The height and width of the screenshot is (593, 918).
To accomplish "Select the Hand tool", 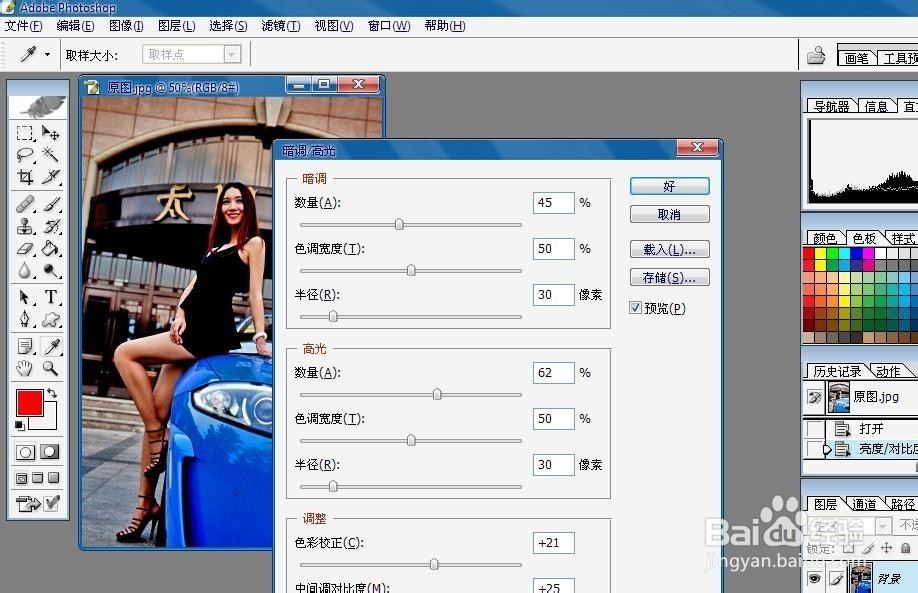I will click(23, 368).
